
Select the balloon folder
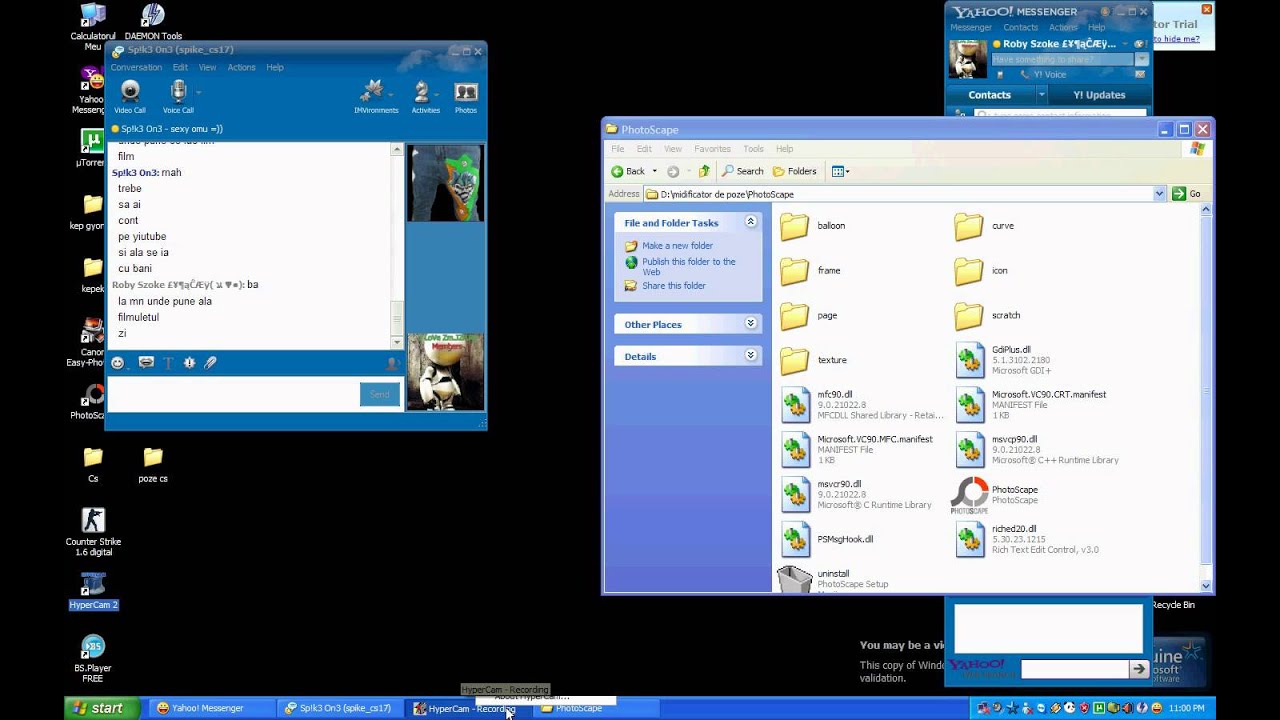click(813, 226)
